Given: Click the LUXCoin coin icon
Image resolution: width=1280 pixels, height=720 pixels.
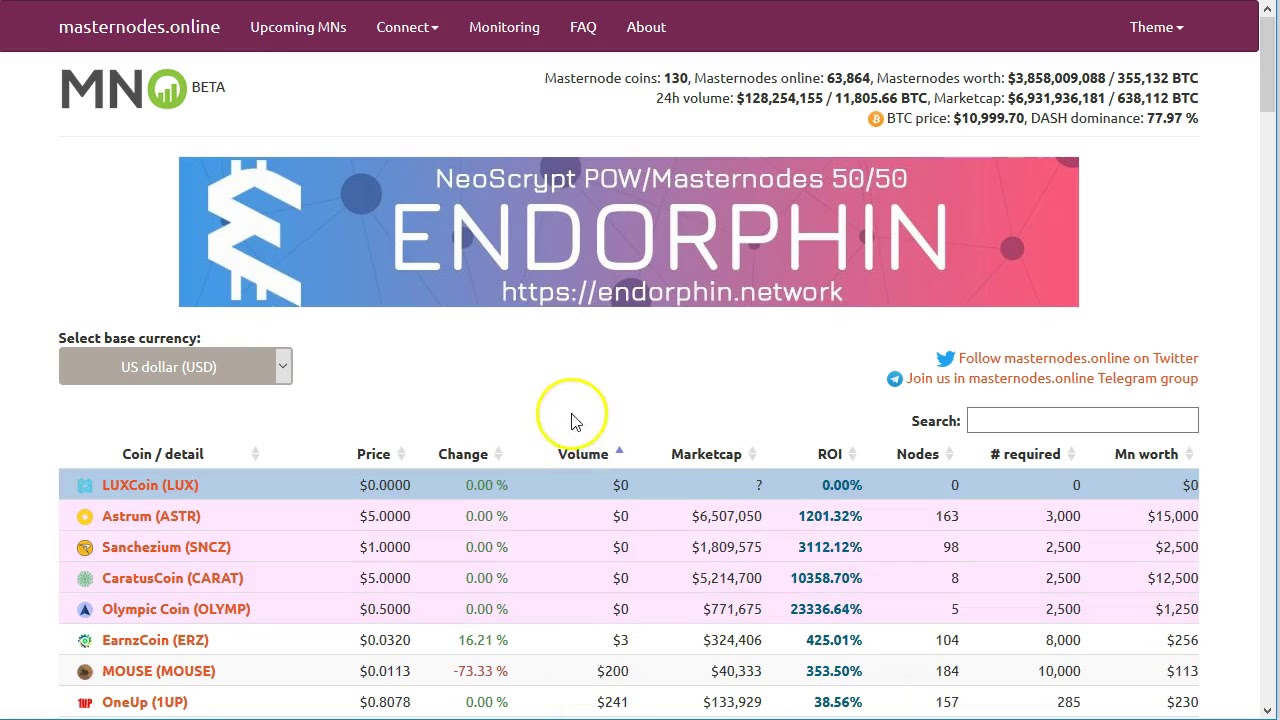Looking at the screenshot, I should coord(85,486).
